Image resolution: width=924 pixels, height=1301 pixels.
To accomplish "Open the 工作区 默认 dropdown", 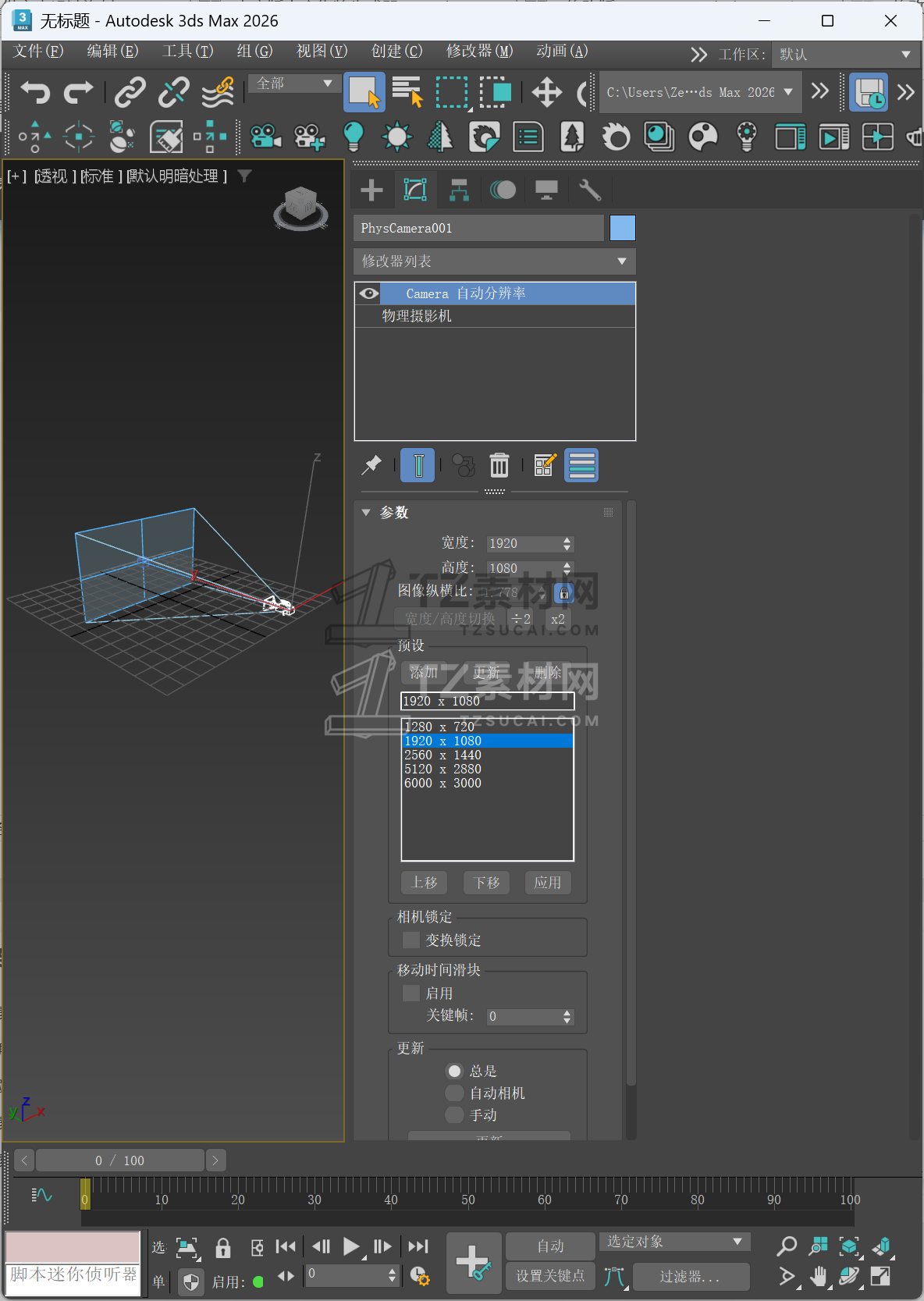I will pos(846,55).
